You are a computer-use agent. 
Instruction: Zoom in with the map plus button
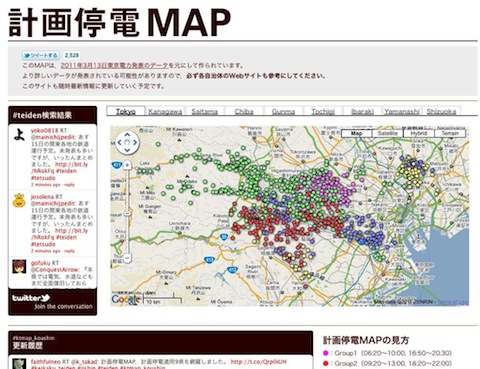[x=127, y=165]
